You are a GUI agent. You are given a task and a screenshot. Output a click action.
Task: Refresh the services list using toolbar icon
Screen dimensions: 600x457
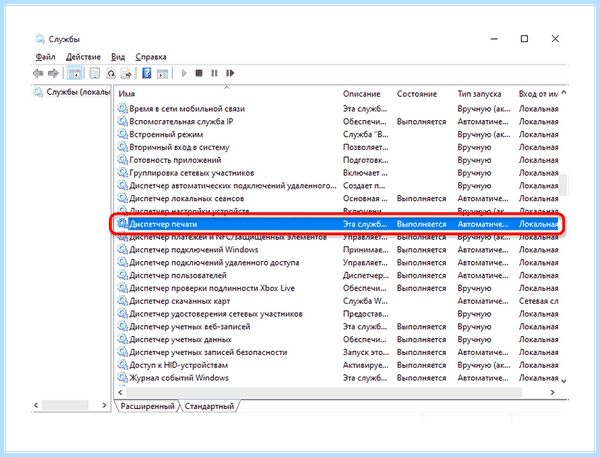[111, 73]
